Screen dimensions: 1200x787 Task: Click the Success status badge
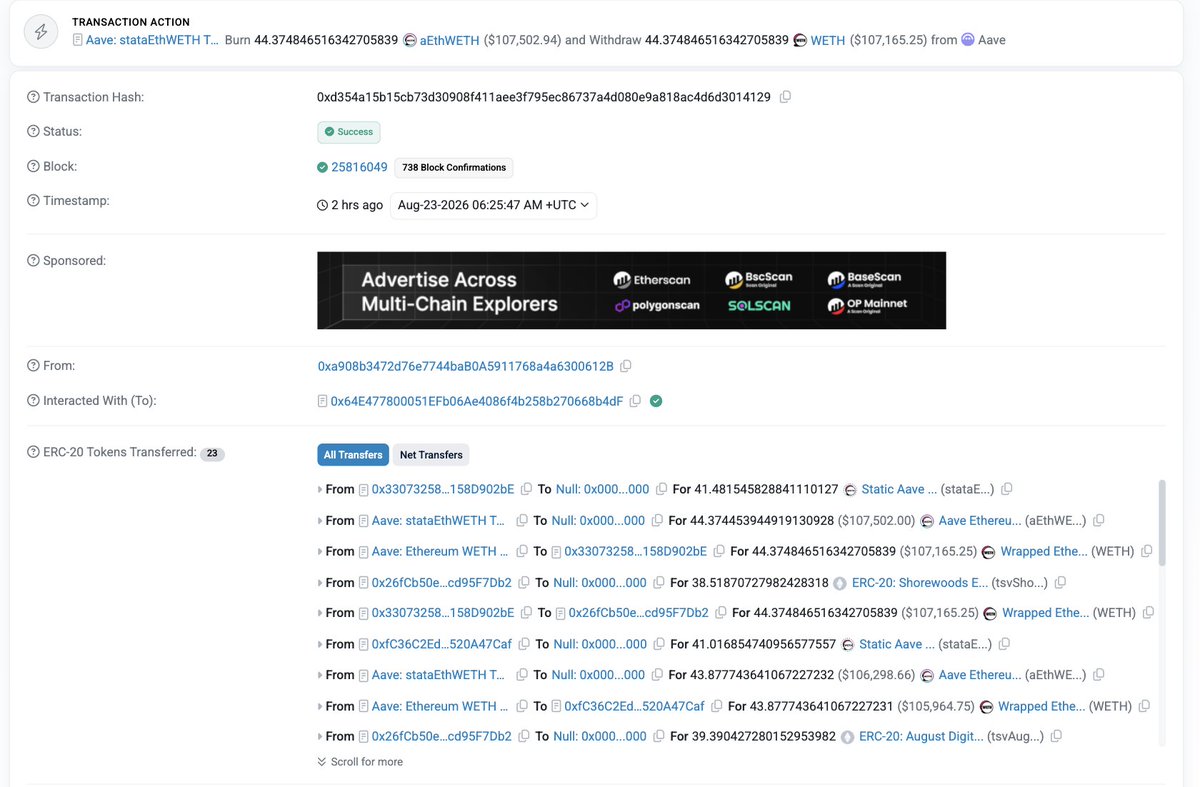pyautogui.click(x=349, y=132)
